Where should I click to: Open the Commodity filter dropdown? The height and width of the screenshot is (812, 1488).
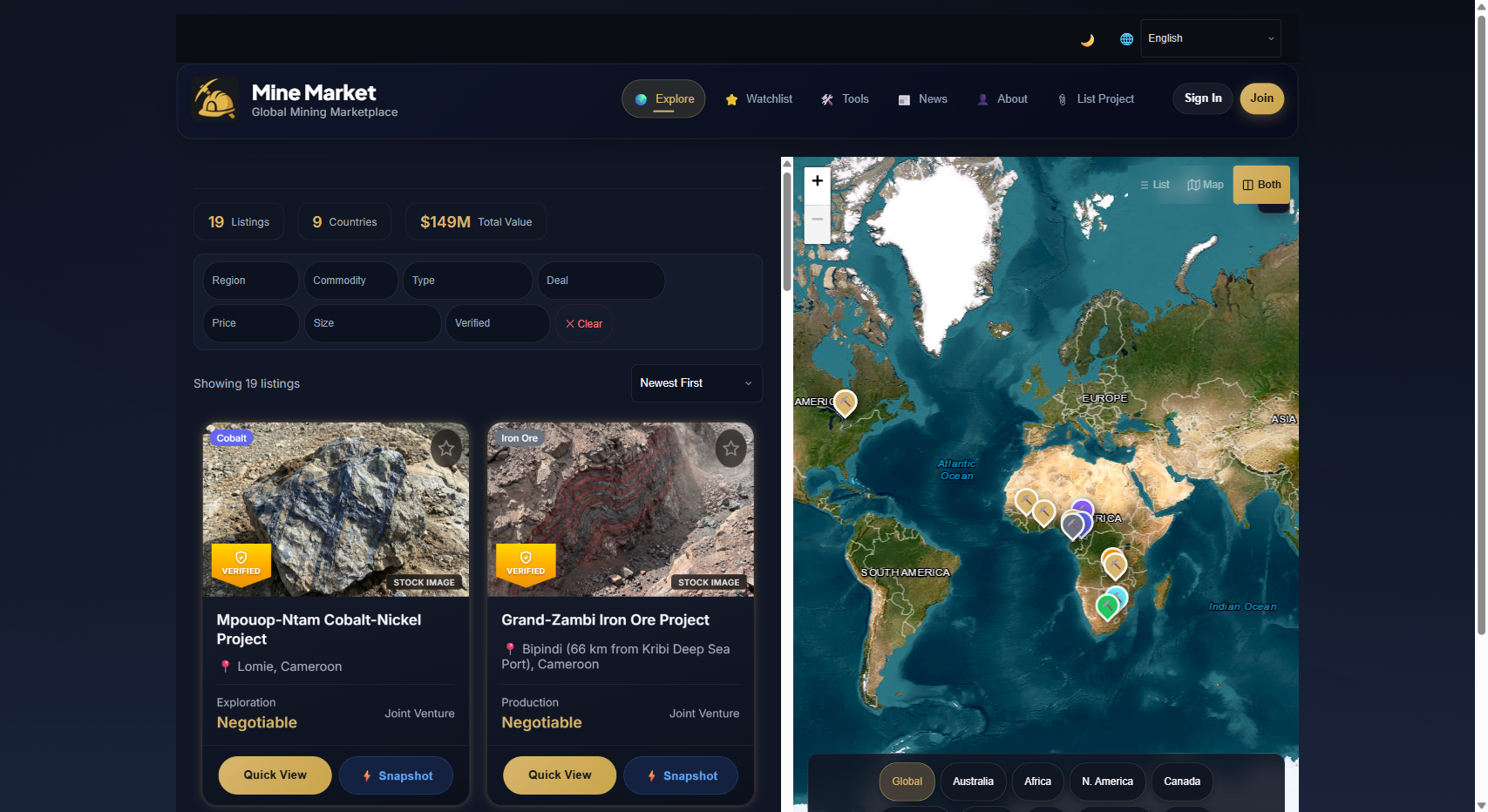tap(350, 280)
